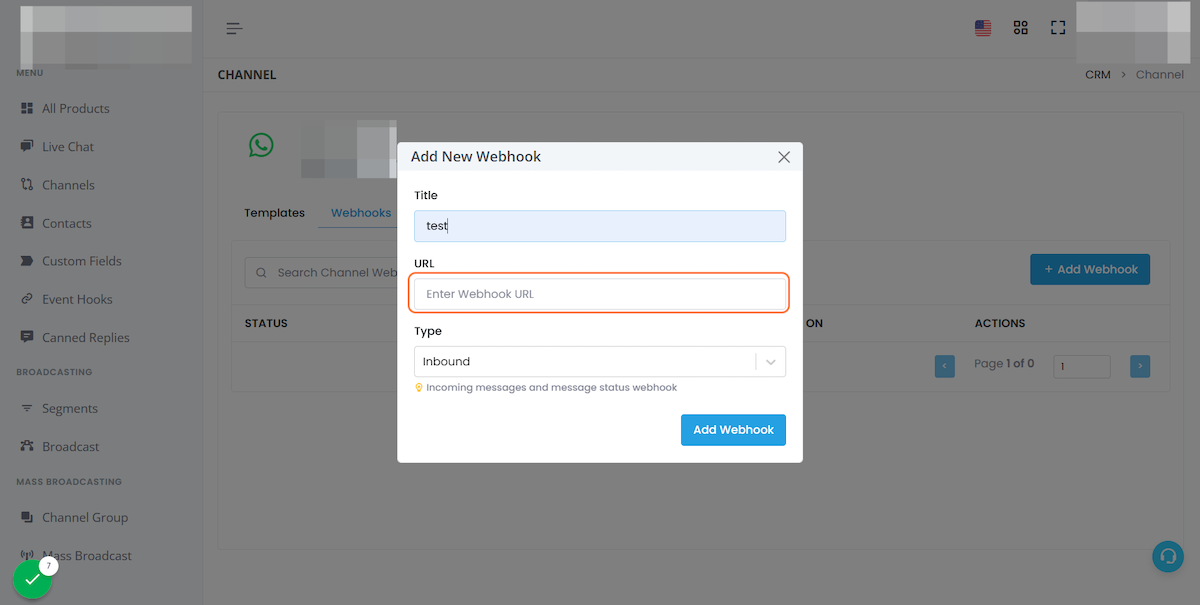Open the apps grid icon
The width and height of the screenshot is (1200, 605).
pos(1020,28)
